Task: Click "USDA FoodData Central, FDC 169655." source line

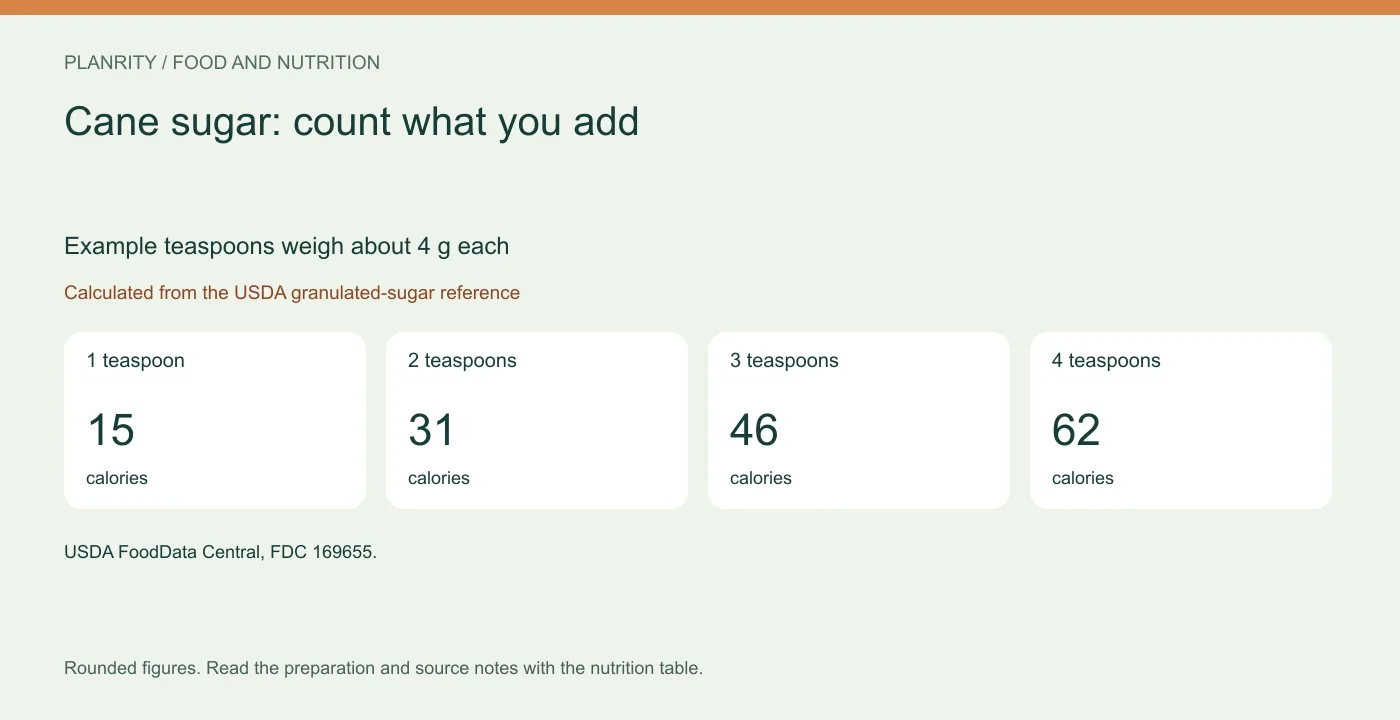Action: [220, 552]
